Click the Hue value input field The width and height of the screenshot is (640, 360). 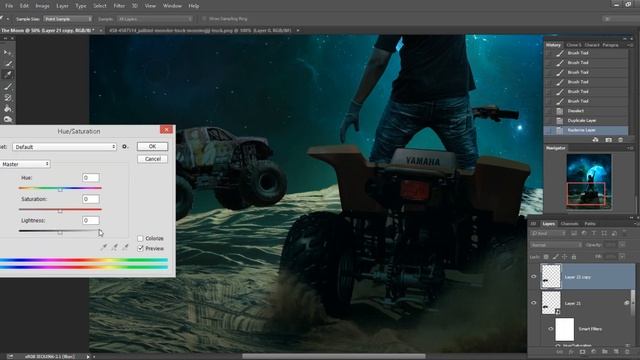[x=91, y=178]
